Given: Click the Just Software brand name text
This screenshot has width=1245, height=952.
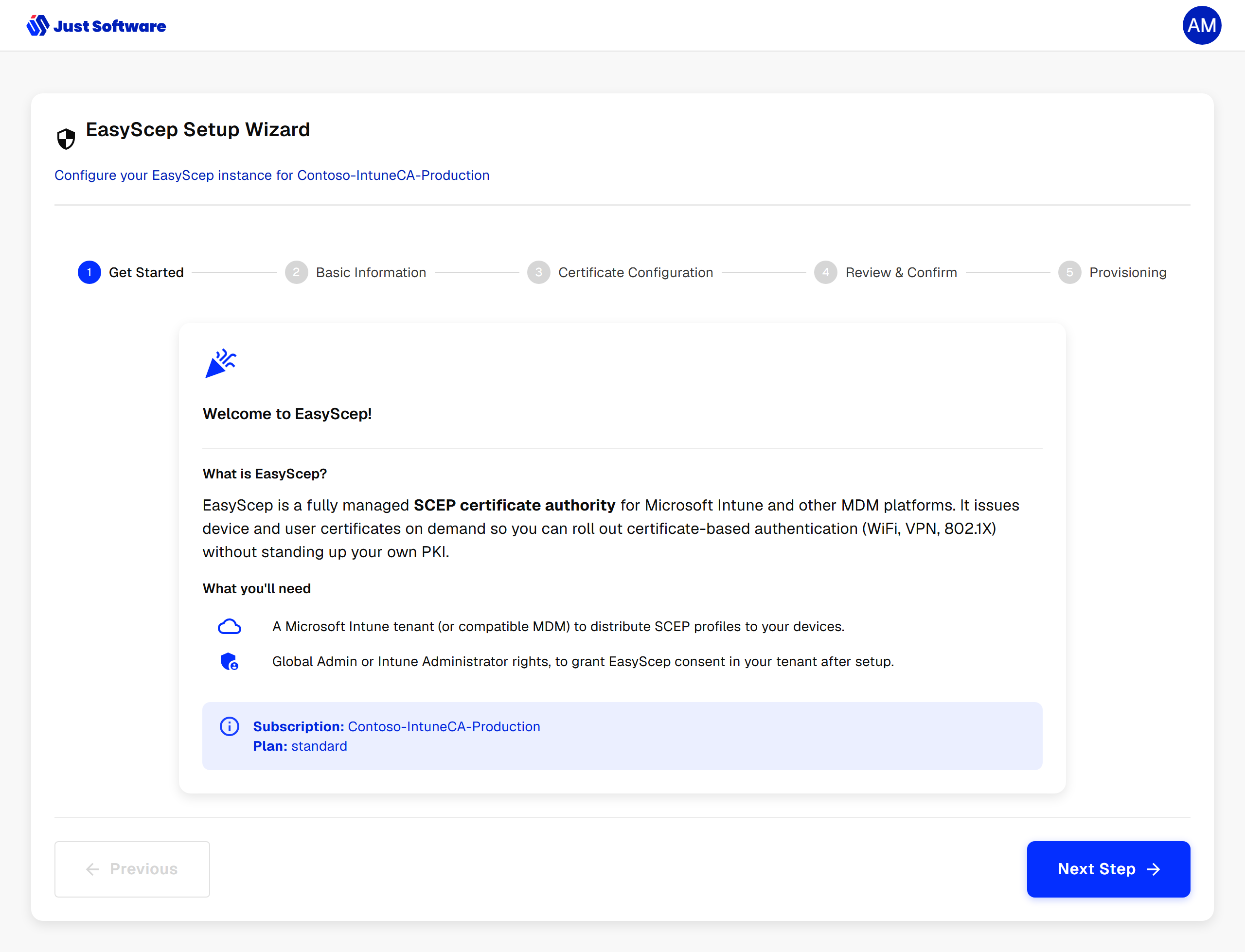Looking at the screenshot, I should [x=109, y=26].
